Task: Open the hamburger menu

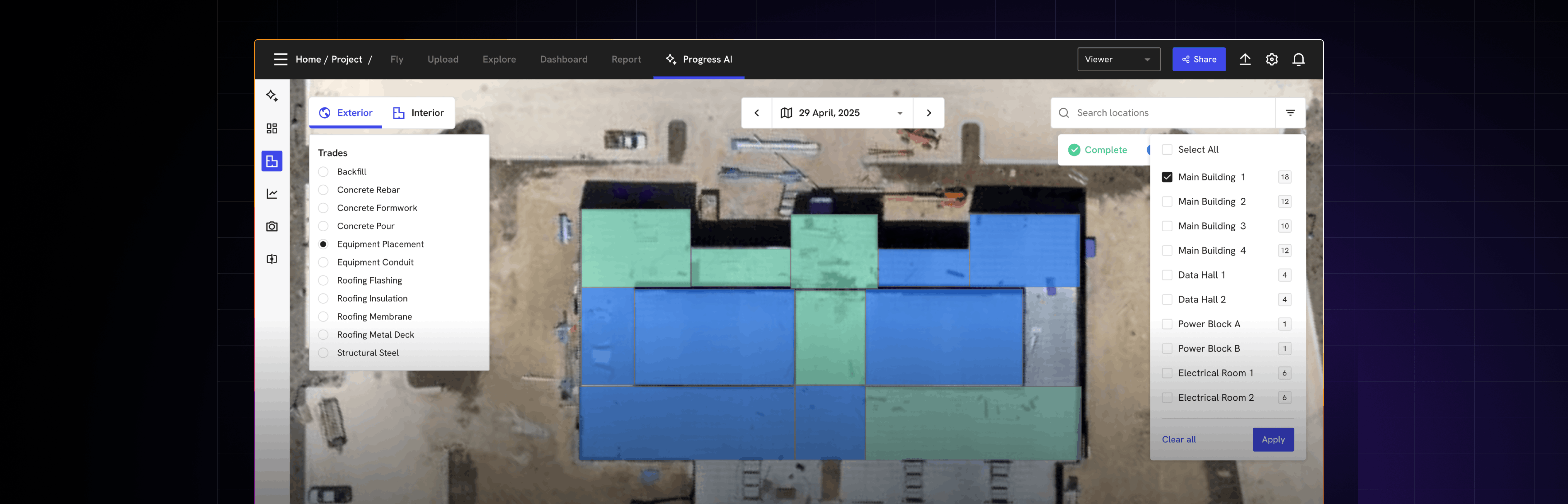Action: [x=280, y=59]
